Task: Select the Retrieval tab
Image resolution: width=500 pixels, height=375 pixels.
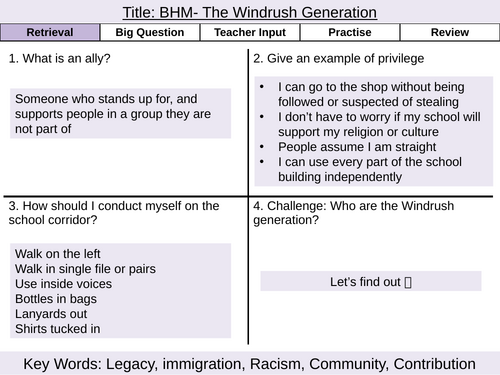Action: [x=50, y=32]
